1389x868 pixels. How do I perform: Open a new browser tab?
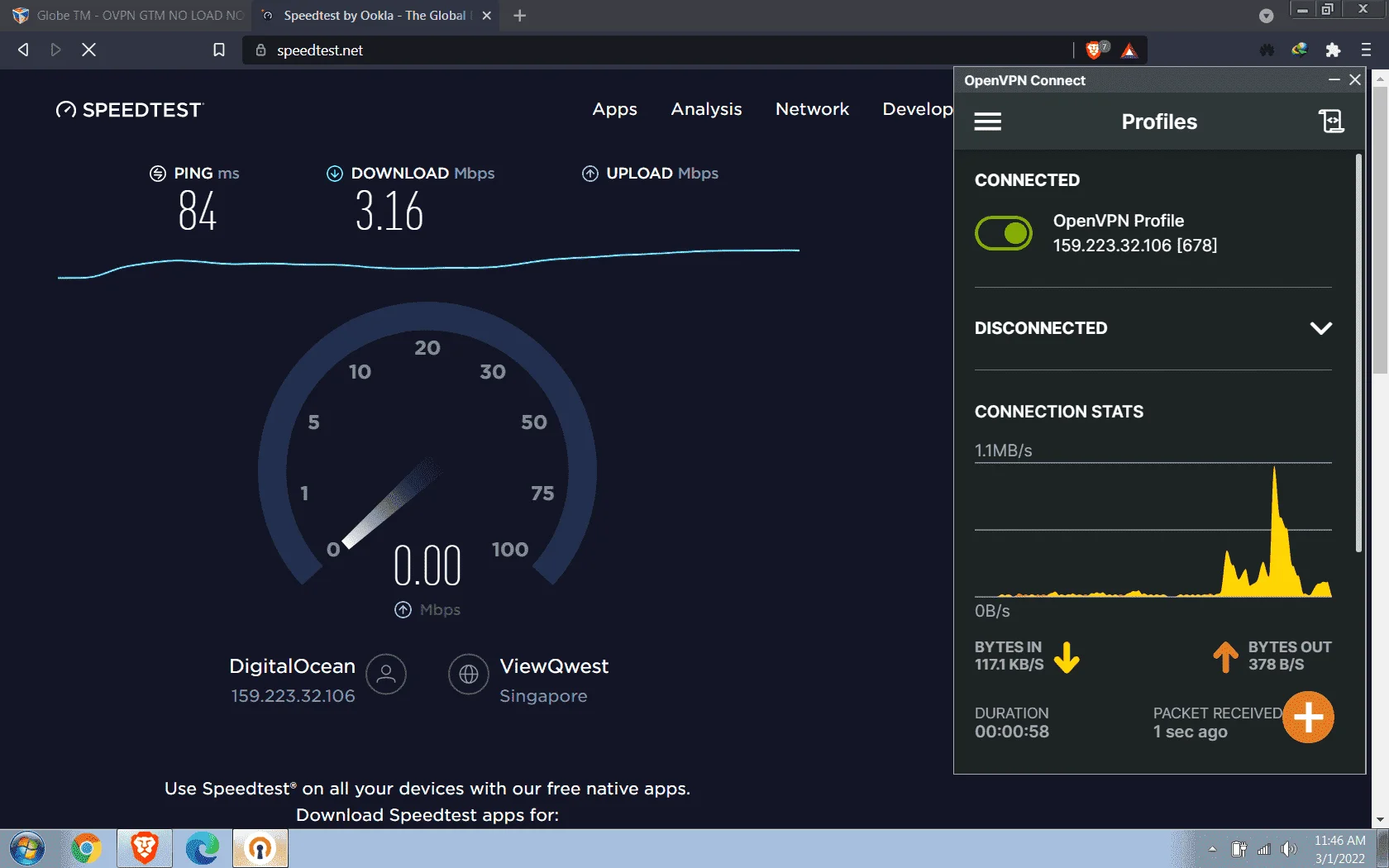pyautogui.click(x=519, y=16)
